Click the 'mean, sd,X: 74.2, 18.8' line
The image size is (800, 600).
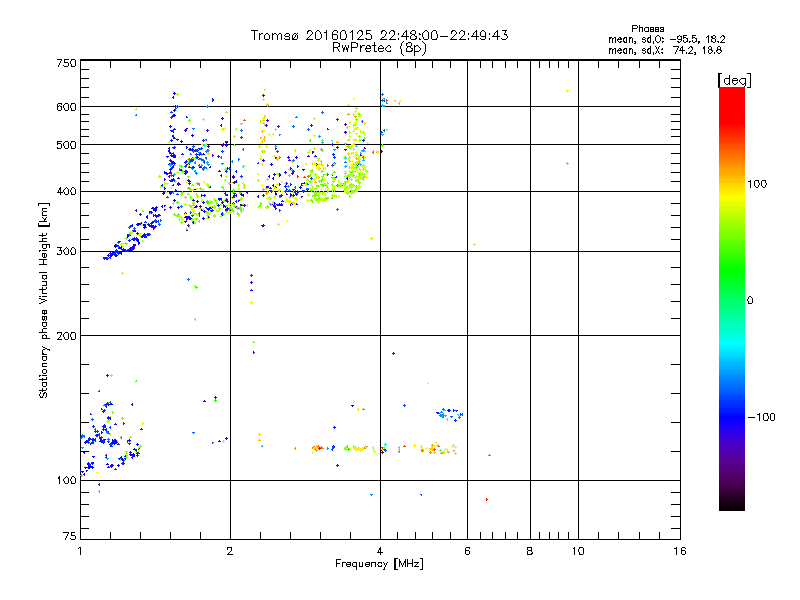tap(665, 50)
